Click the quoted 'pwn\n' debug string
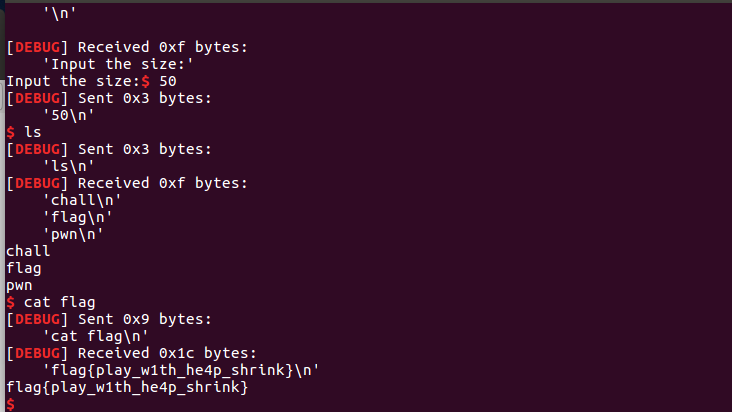The image size is (732, 412). 73,234
